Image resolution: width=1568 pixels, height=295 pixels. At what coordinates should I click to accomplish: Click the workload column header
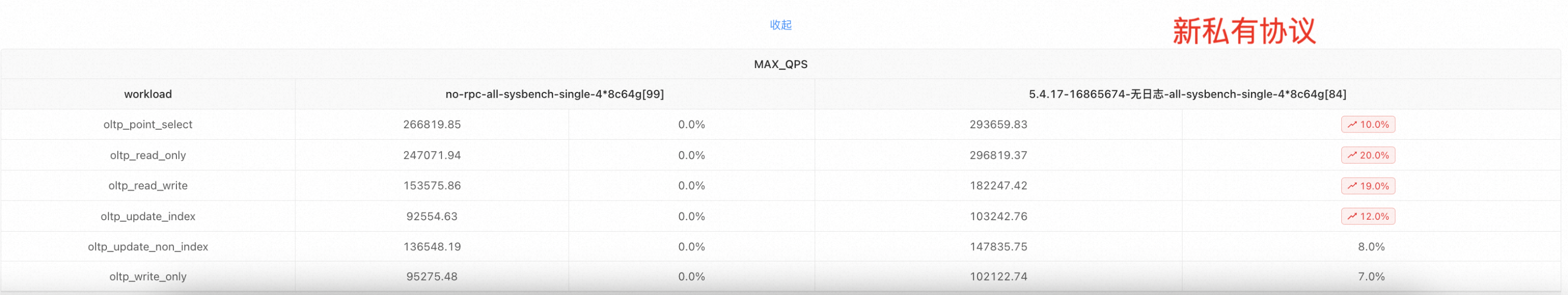coord(148,95)
